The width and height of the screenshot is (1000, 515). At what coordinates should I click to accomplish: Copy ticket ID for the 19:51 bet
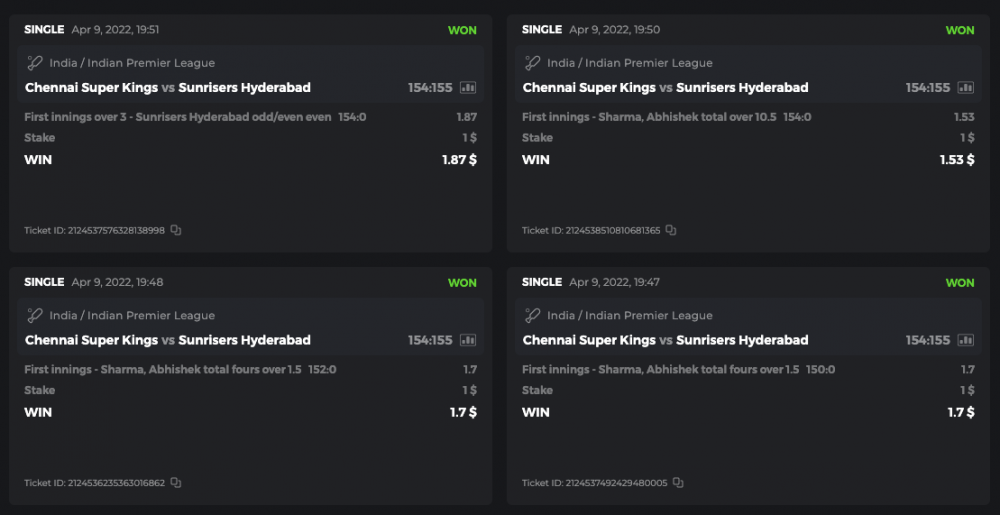coord(176,230)
